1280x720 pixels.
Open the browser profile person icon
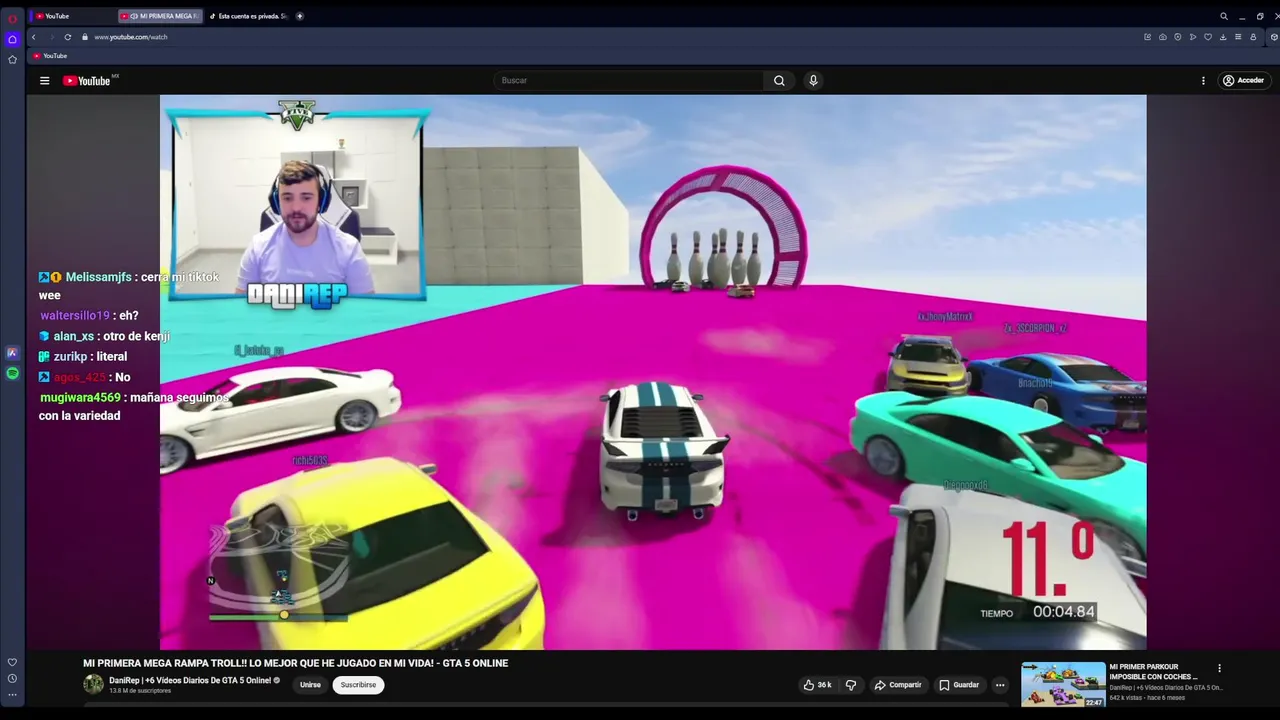1252,37
